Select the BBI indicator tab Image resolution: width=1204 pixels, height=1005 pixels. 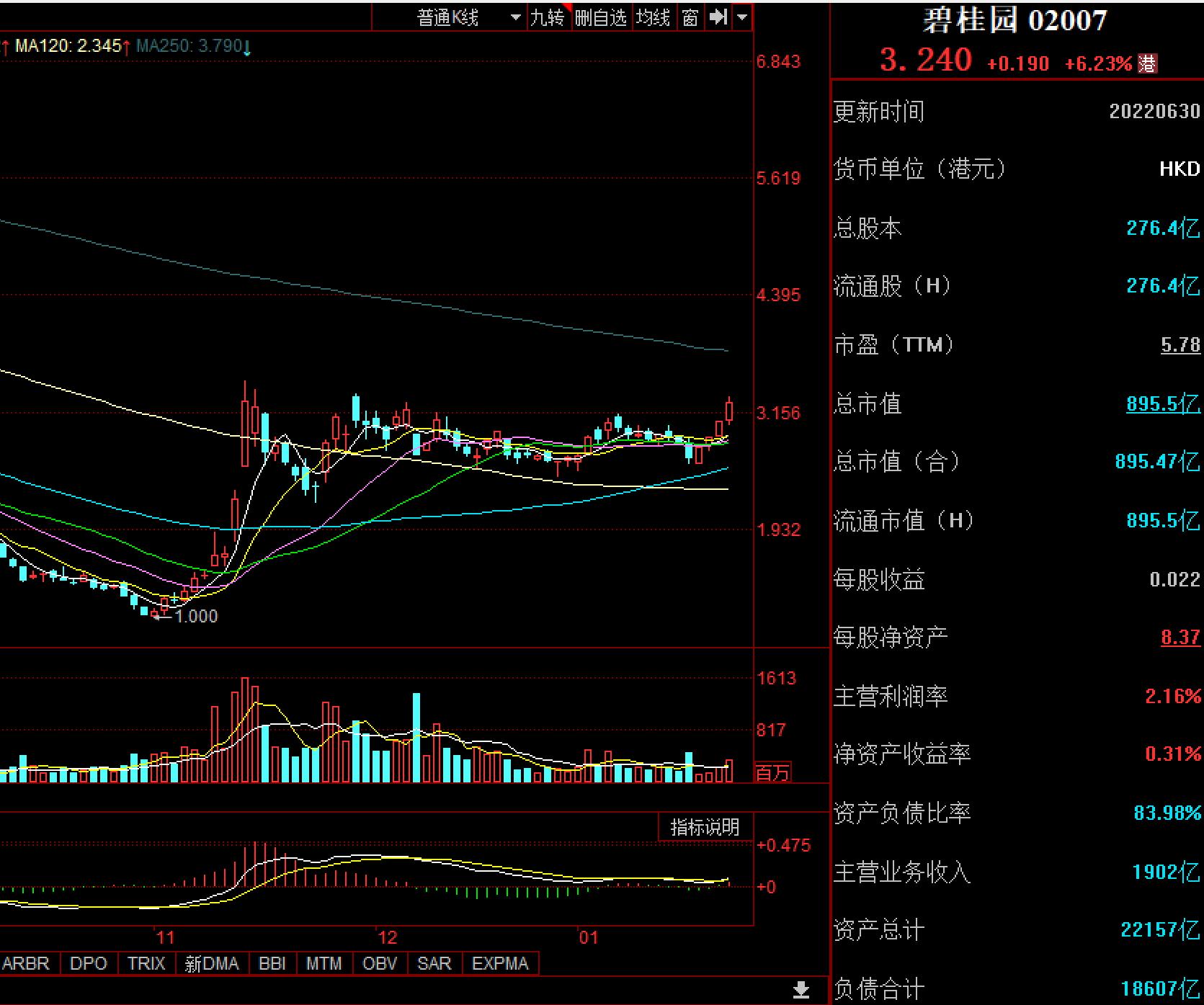tap(272, 963)
